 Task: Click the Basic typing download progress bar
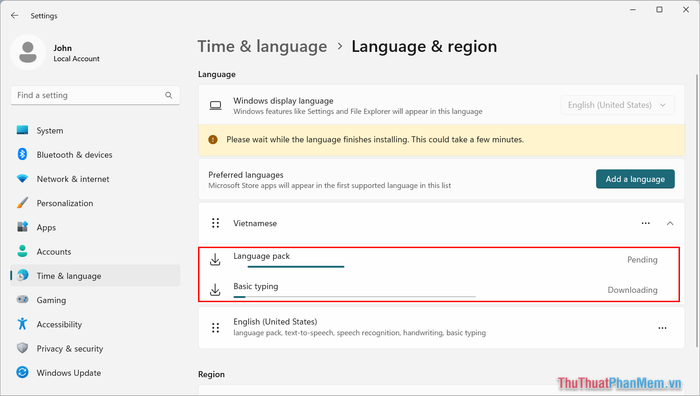click(x=354, y=297)
